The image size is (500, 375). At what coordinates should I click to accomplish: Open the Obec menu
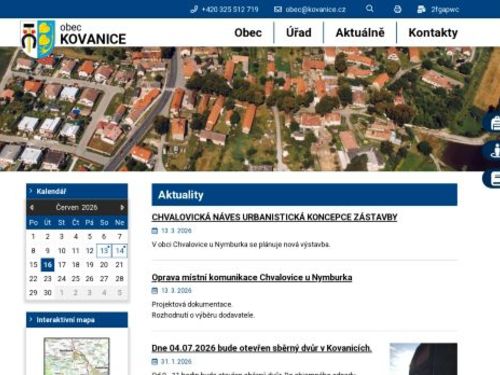(x=248, y=33)
